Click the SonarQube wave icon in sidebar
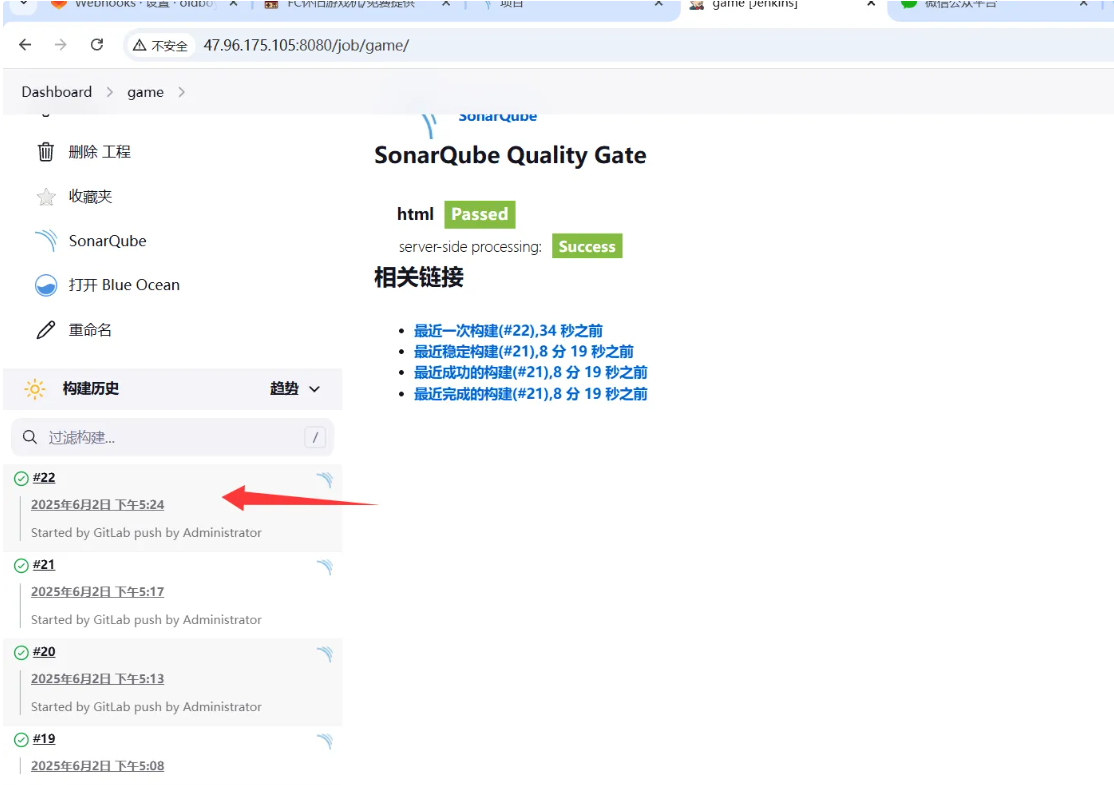 45,241
